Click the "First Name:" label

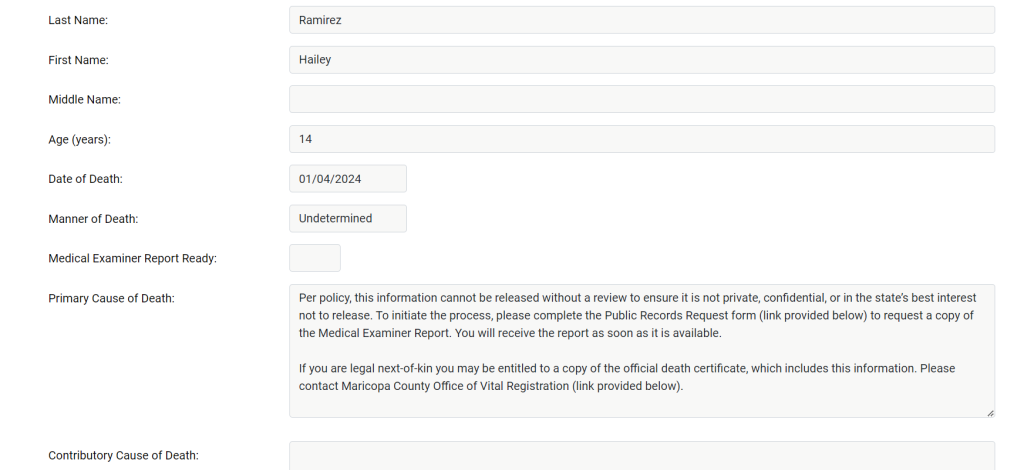(x=78, y=60)
